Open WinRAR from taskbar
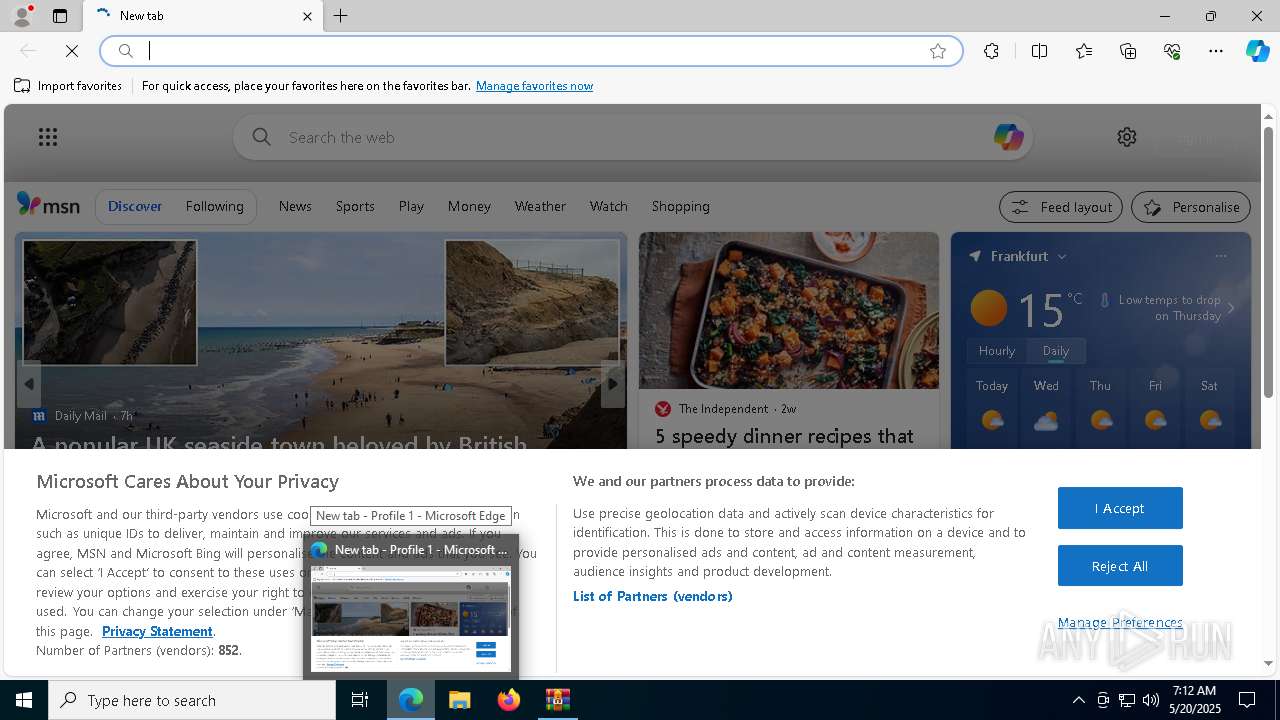1280x720 pixels. [557, 700]
